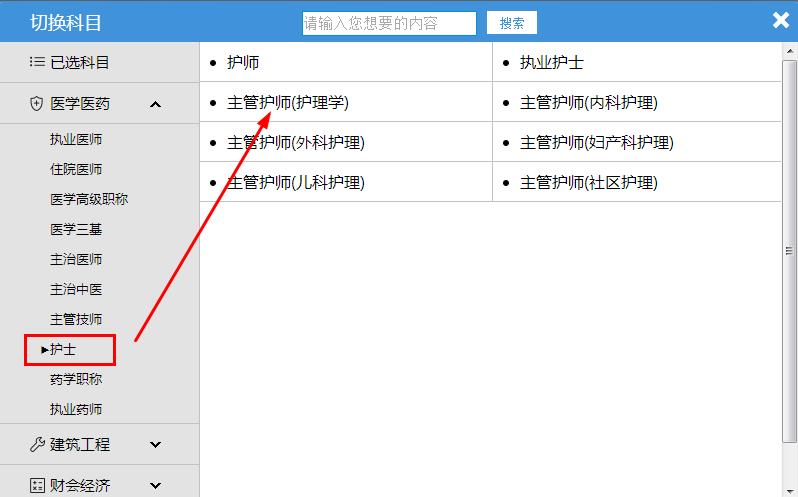Image resolution: width=798 pixels, height=497 pixels.
Task: Select 主管护师(妇产科护理) subject
Action: coord(596,142)
